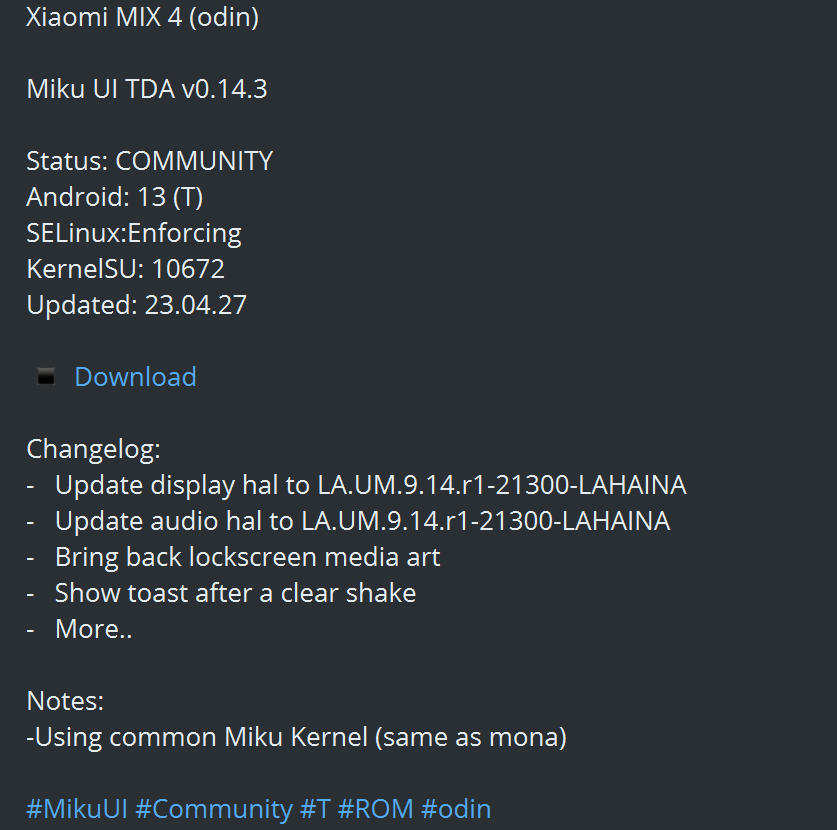
Task: Click the Xiaomi MIX 4 (odin) title
Action: click(143, 17)
